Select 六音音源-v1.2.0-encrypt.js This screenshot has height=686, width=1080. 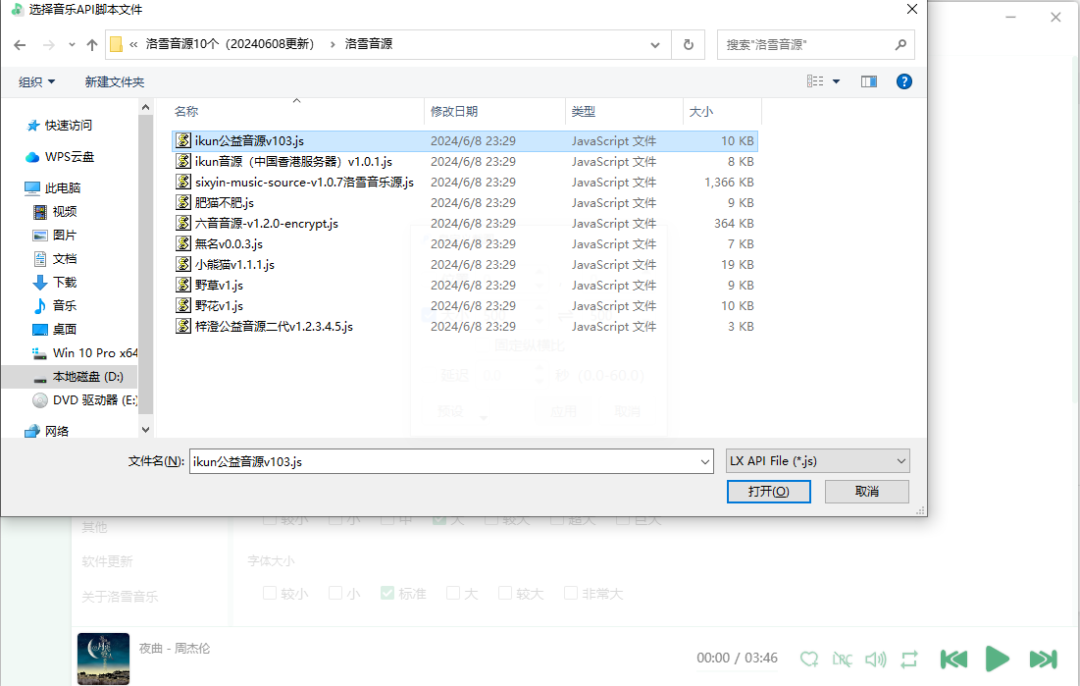tap(465, 223)
